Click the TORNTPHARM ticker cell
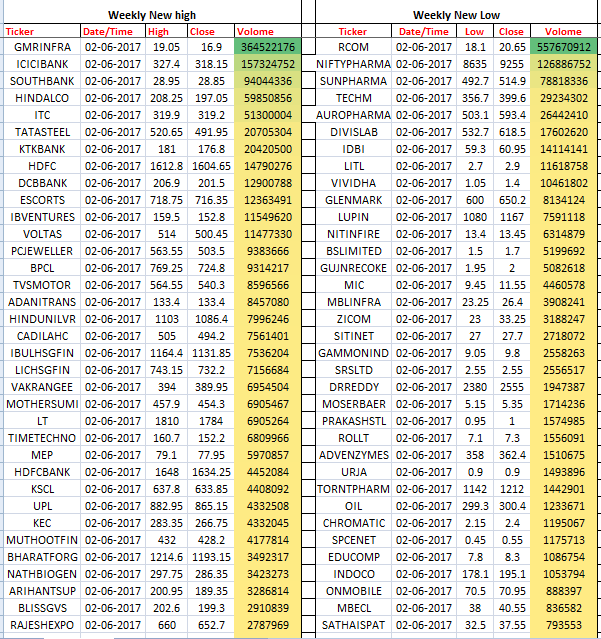This screenshot has height=639, width=601. click(353, 489)
